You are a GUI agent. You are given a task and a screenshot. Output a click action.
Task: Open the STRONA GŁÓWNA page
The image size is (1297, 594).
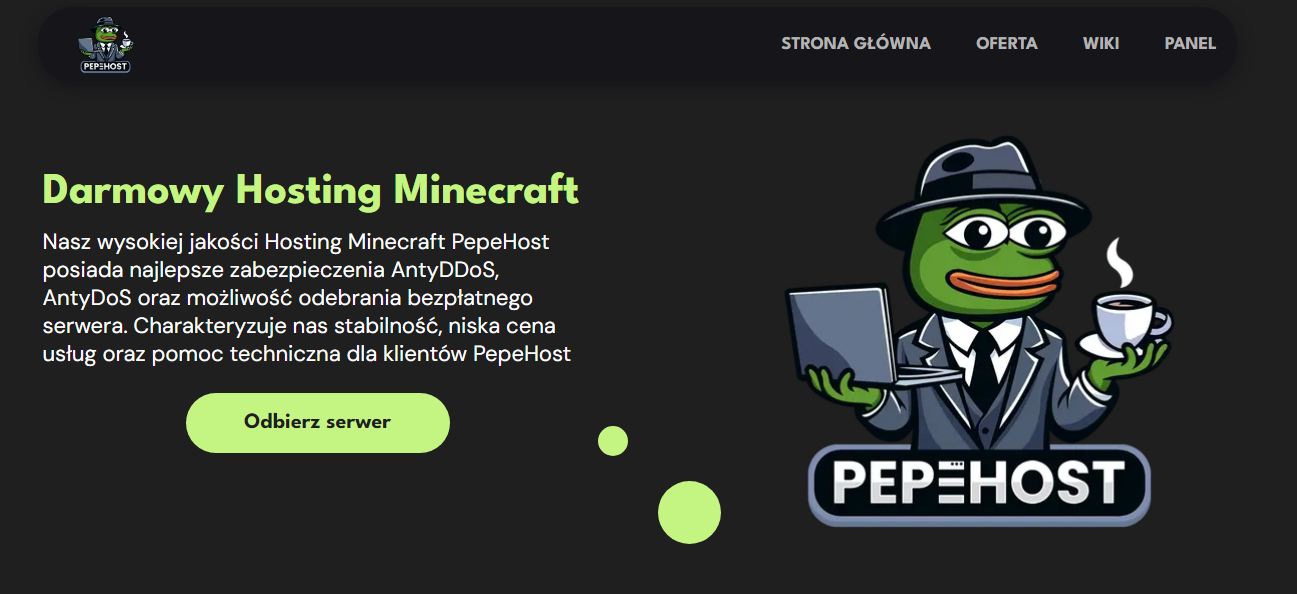click(855, 44)
